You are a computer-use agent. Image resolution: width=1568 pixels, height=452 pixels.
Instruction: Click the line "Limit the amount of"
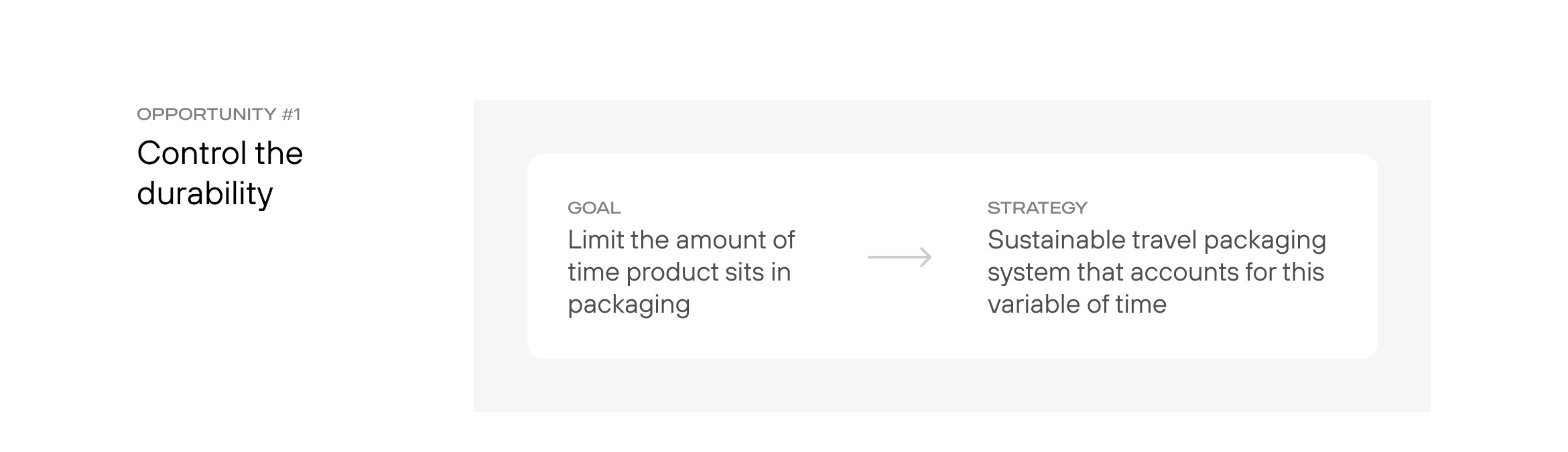click(x=681, y=240)
